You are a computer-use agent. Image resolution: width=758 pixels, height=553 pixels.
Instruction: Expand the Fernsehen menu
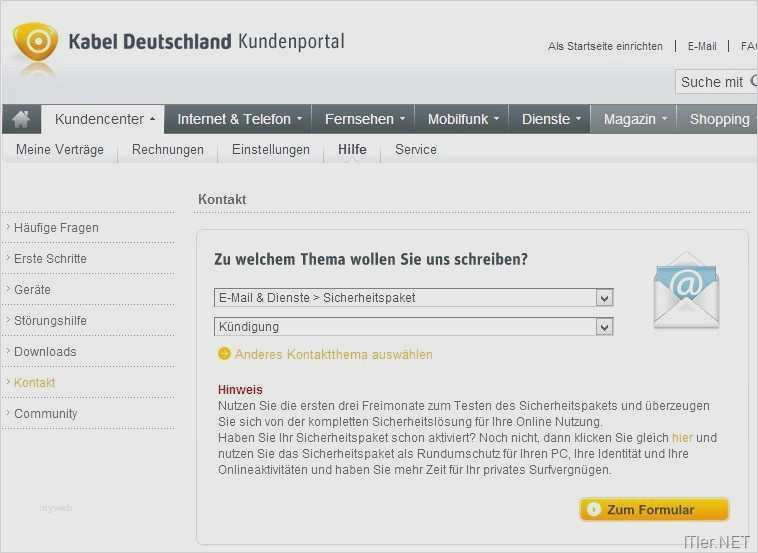[364, 119]
